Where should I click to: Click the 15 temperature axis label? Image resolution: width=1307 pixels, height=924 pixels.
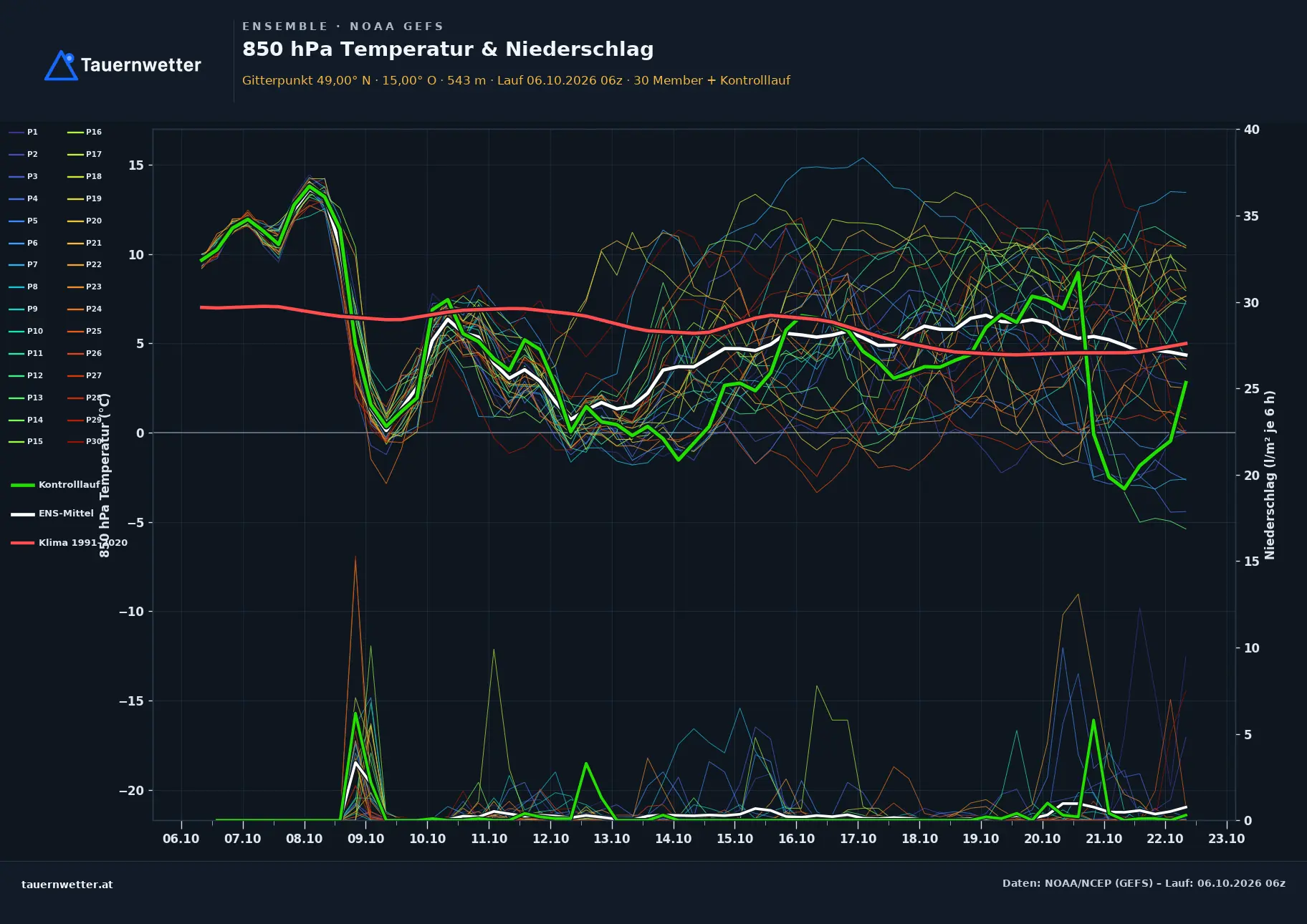136,165
